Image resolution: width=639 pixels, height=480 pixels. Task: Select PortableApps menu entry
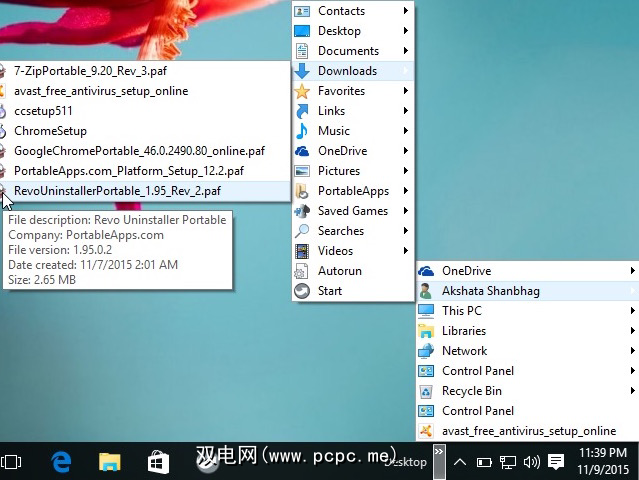click(x=353, y=191)
